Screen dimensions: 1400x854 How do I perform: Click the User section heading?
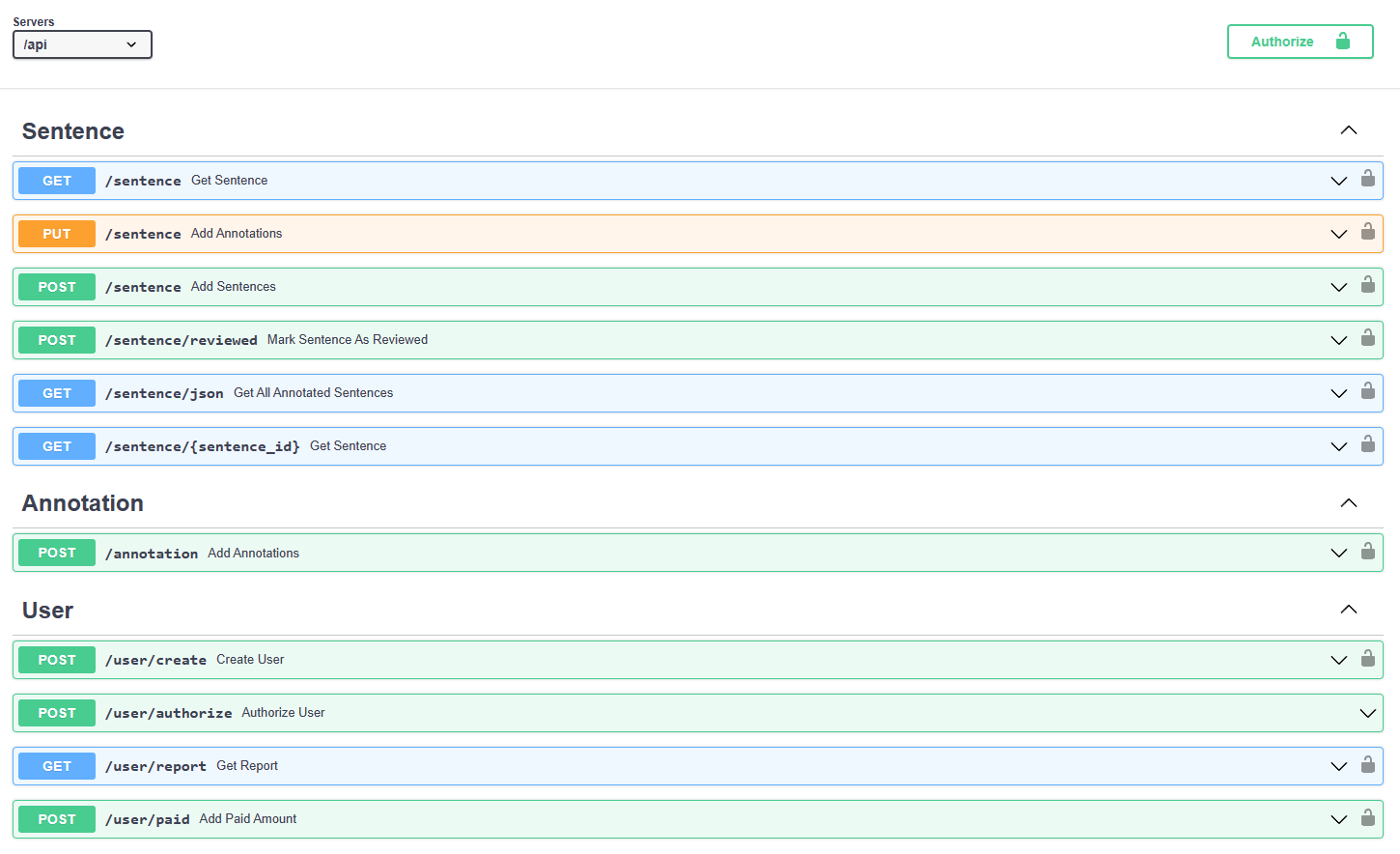(48, 611)
